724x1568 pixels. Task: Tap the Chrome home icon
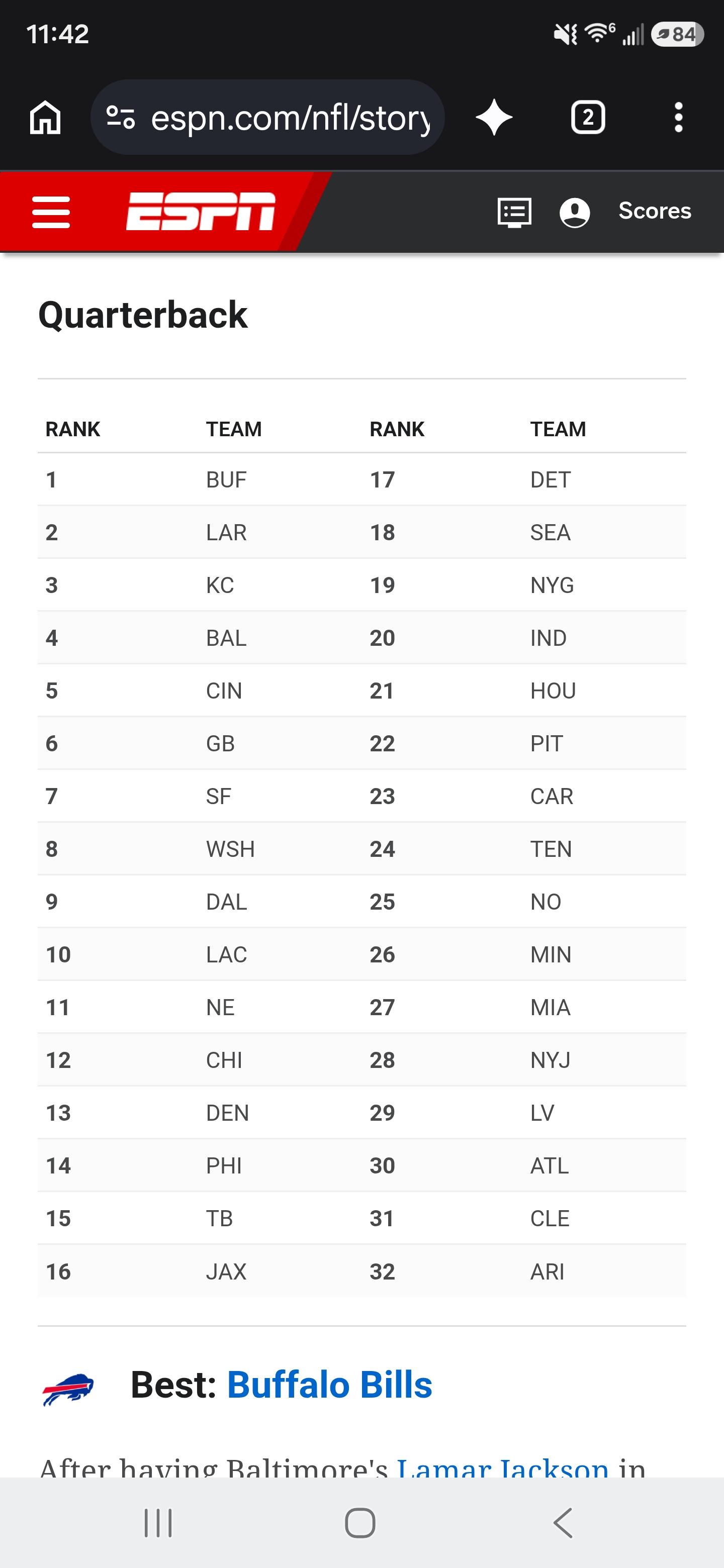coord(46,117)
